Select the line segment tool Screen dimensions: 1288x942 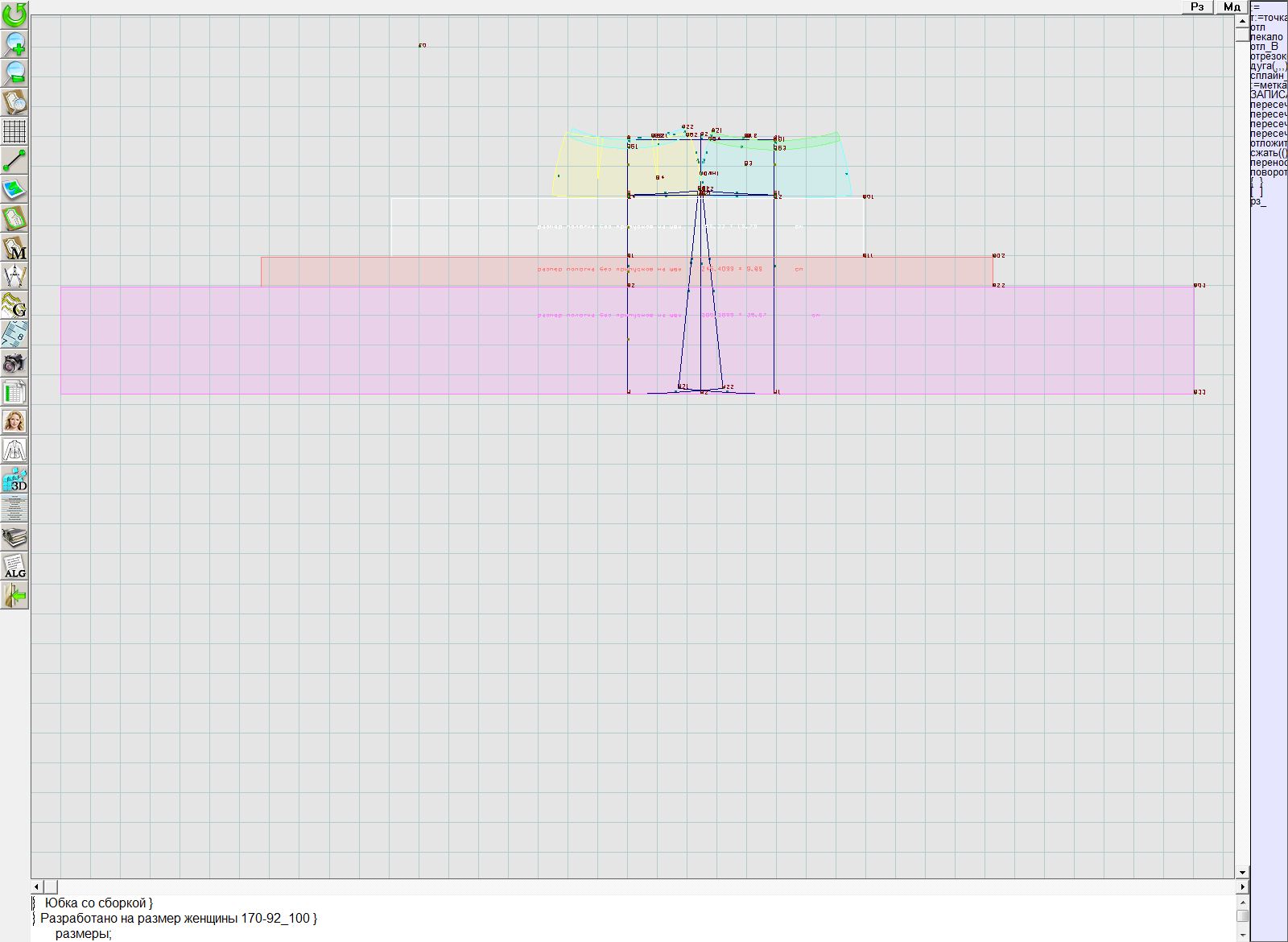(x=14, y=160)
